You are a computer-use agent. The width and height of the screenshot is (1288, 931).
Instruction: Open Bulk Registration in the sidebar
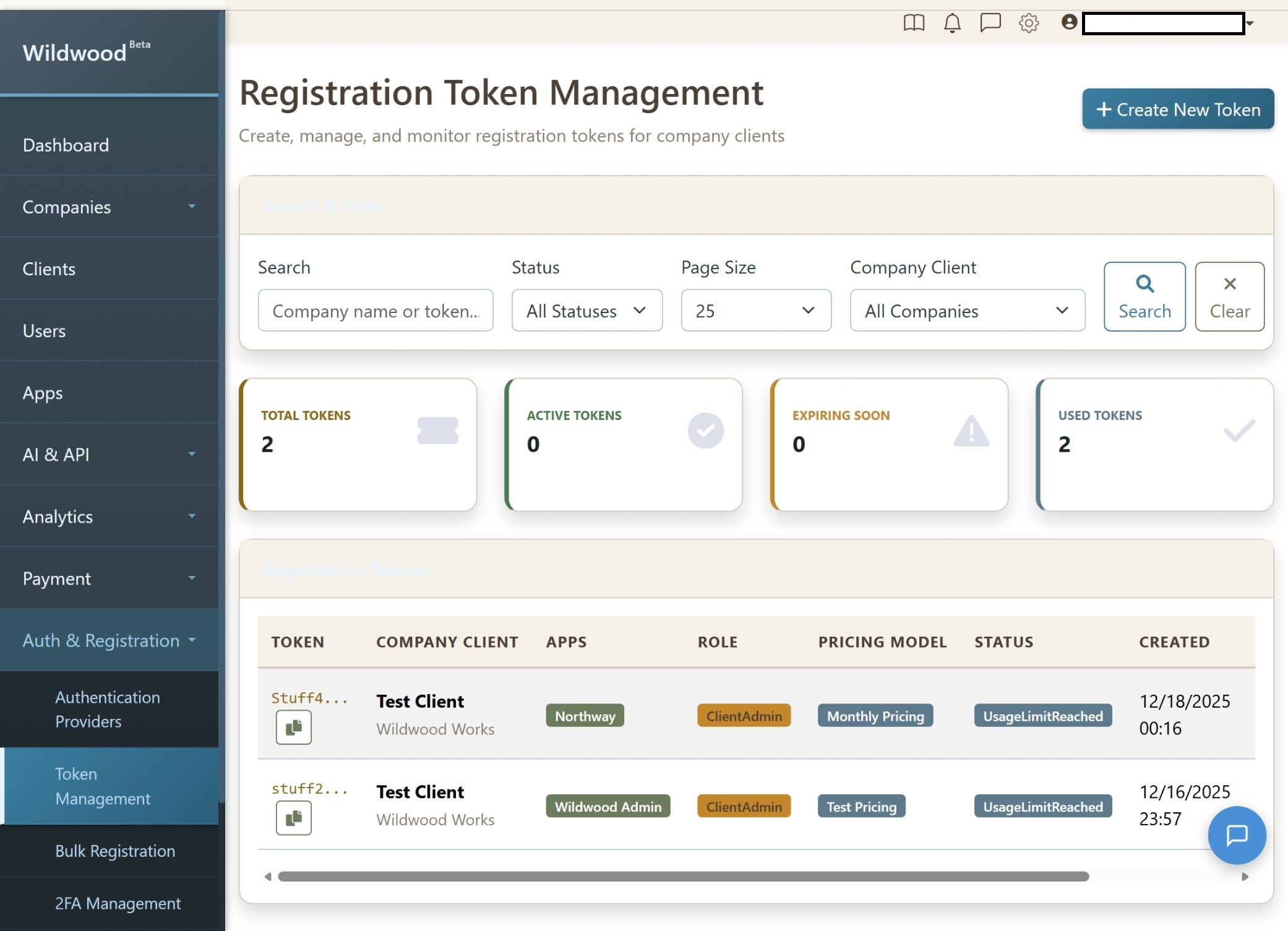(x=115, y=851)
